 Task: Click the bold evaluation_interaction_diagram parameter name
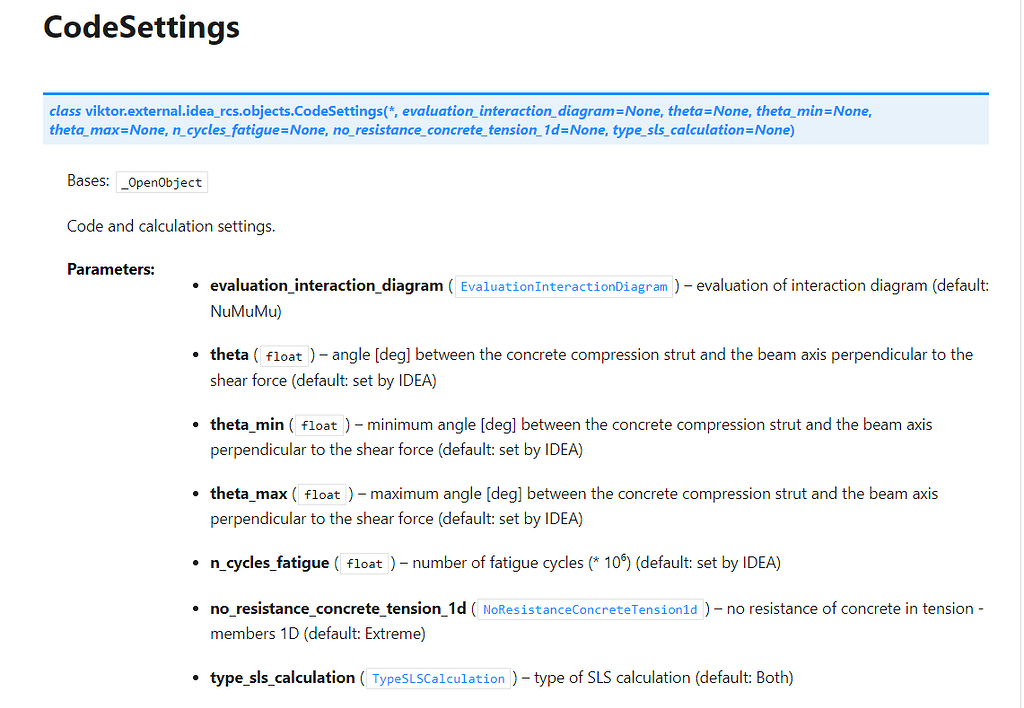click(326, 286)
